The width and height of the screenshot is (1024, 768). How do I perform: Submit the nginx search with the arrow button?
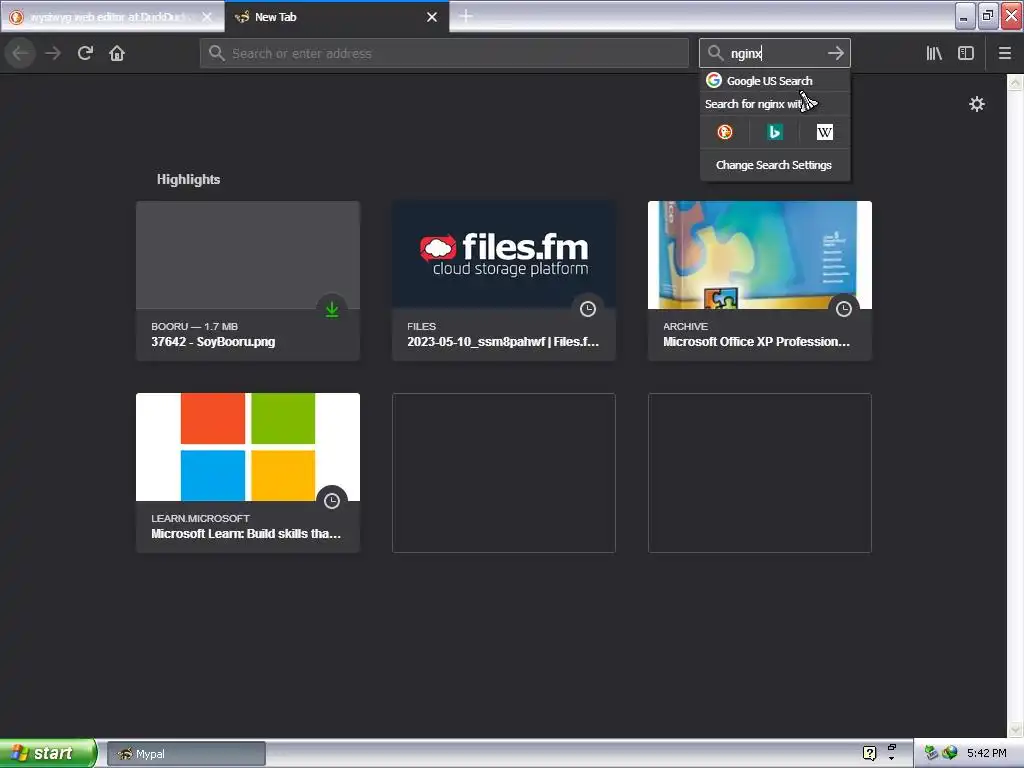click(836, 53)
